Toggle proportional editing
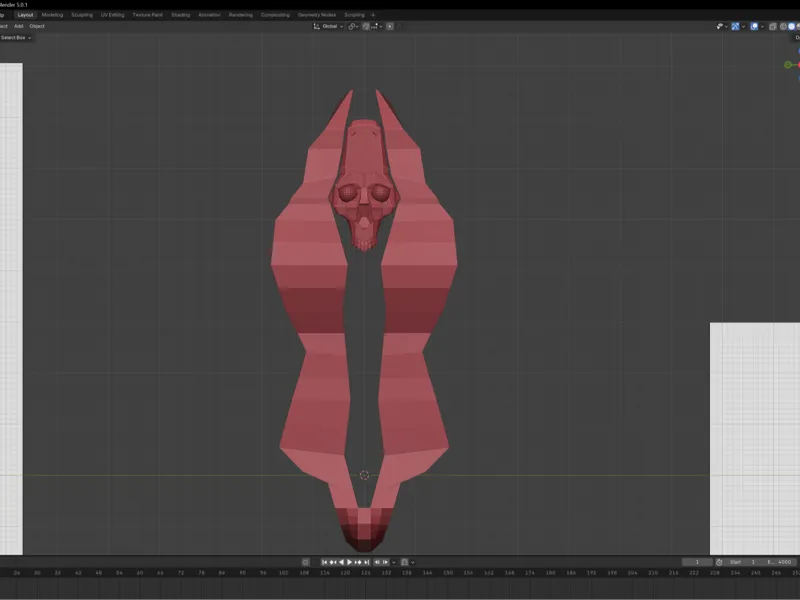 tap(390, 27)
